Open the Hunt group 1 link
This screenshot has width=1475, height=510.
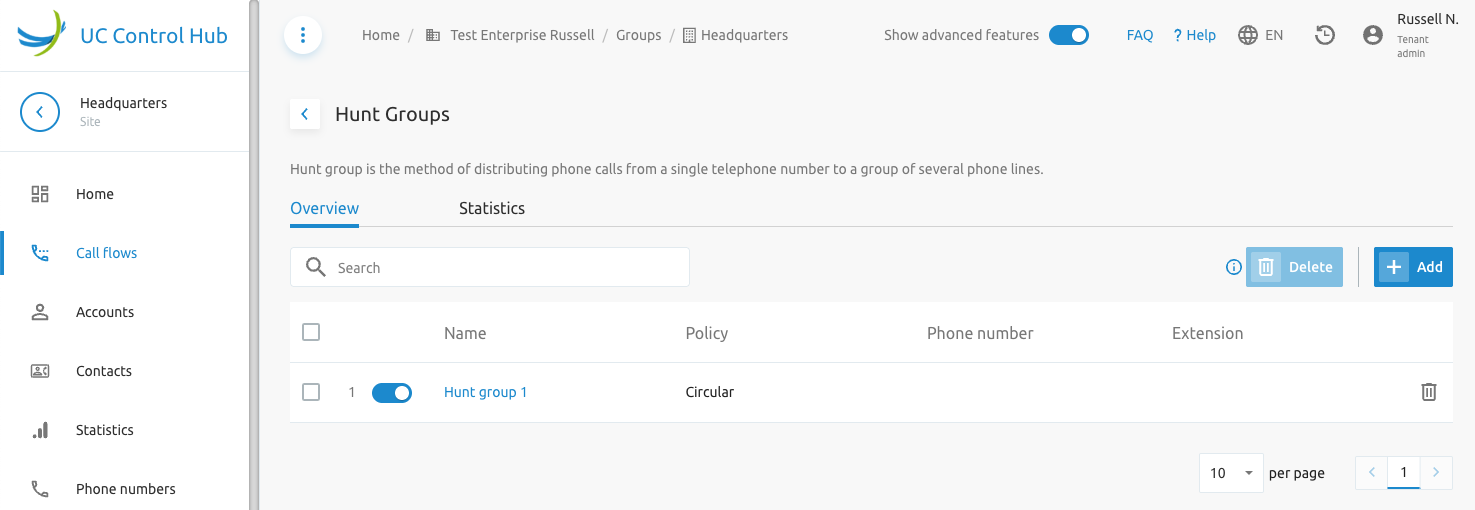[485, 392]
